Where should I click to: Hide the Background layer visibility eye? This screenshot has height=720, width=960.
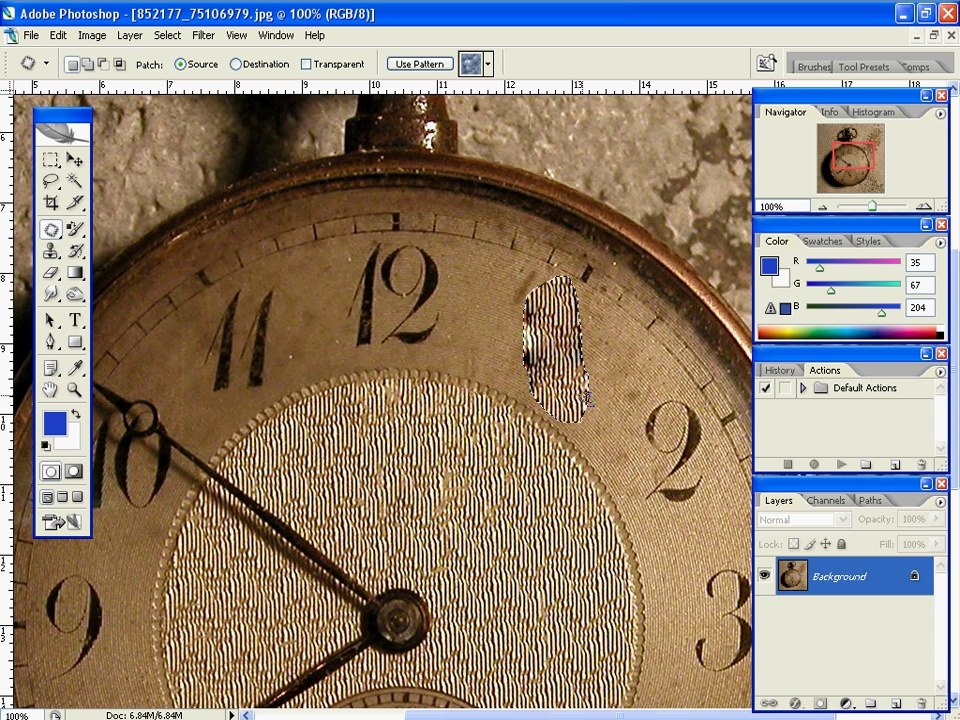click(x=764, y=575)
